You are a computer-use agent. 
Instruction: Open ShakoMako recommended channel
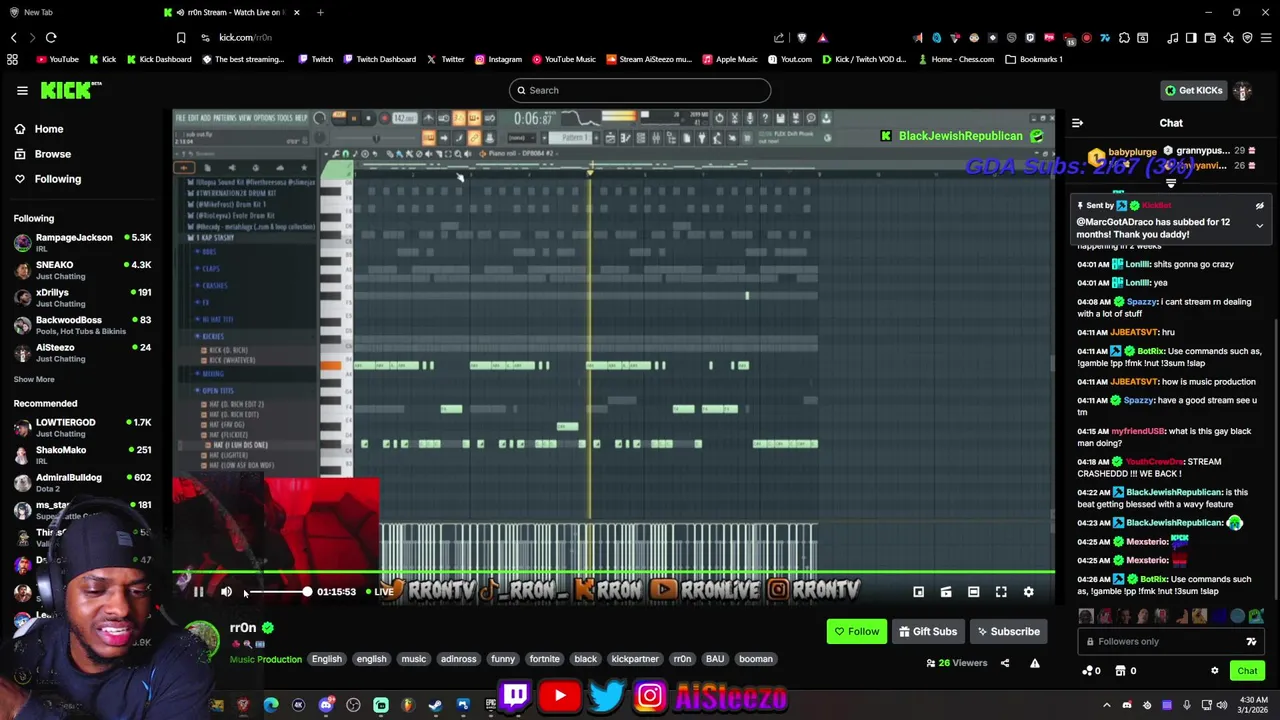coord(82,454)
